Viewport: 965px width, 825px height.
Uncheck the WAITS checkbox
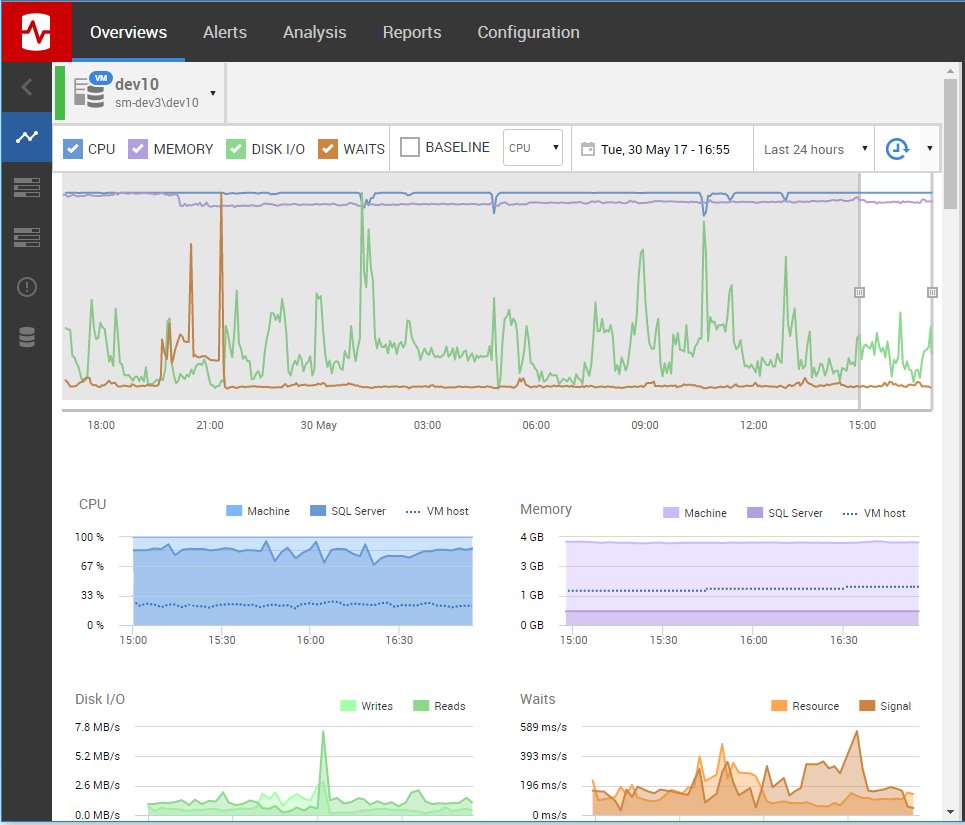328,149
